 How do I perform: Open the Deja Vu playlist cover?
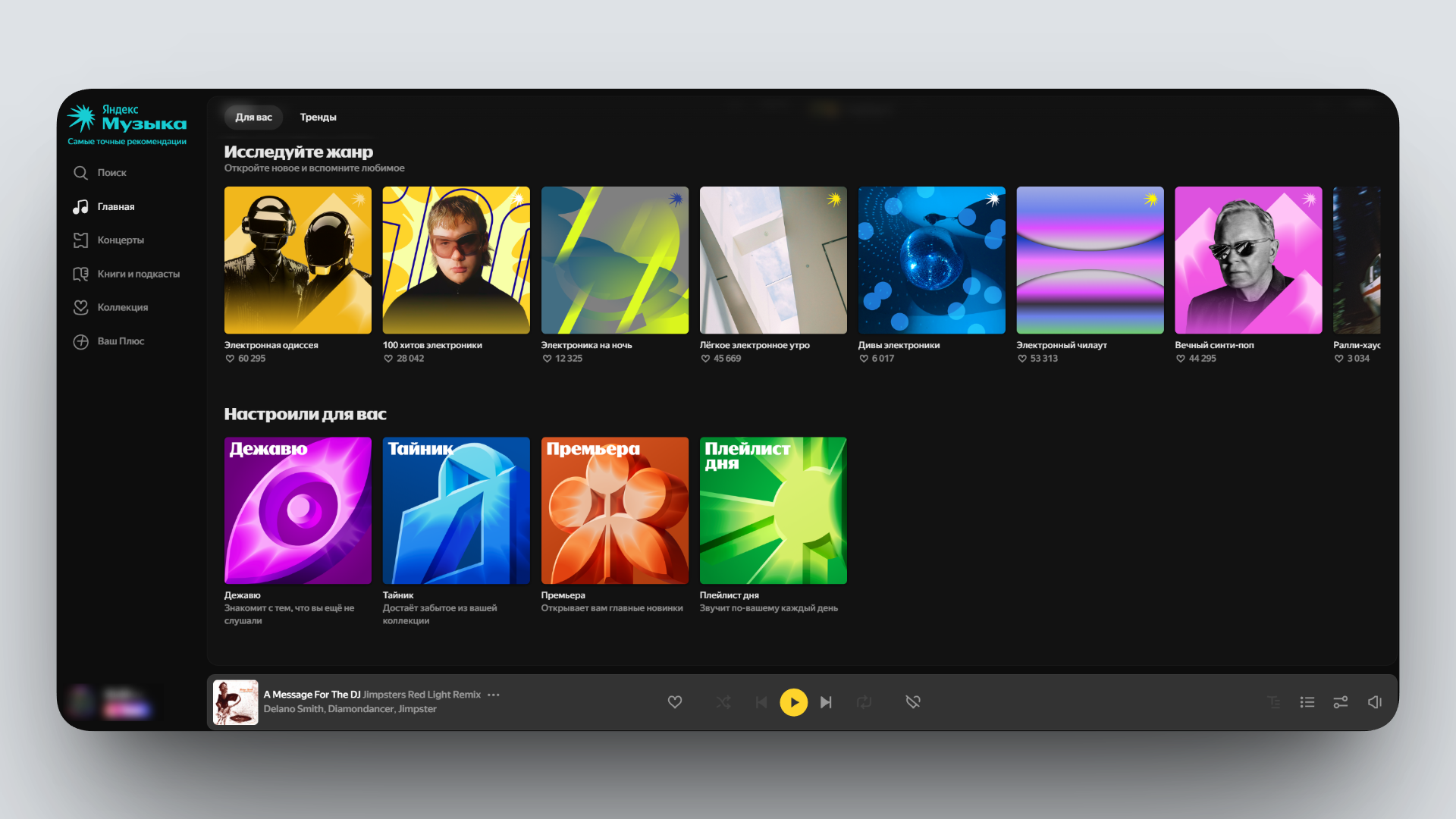coord(298,510)
